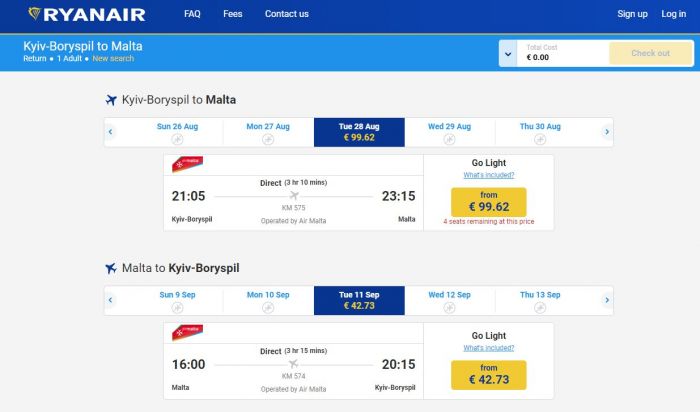Choose the Mon 10 Sep return date
This screenshot has height=412, width=700.
(x=268, y=300)
